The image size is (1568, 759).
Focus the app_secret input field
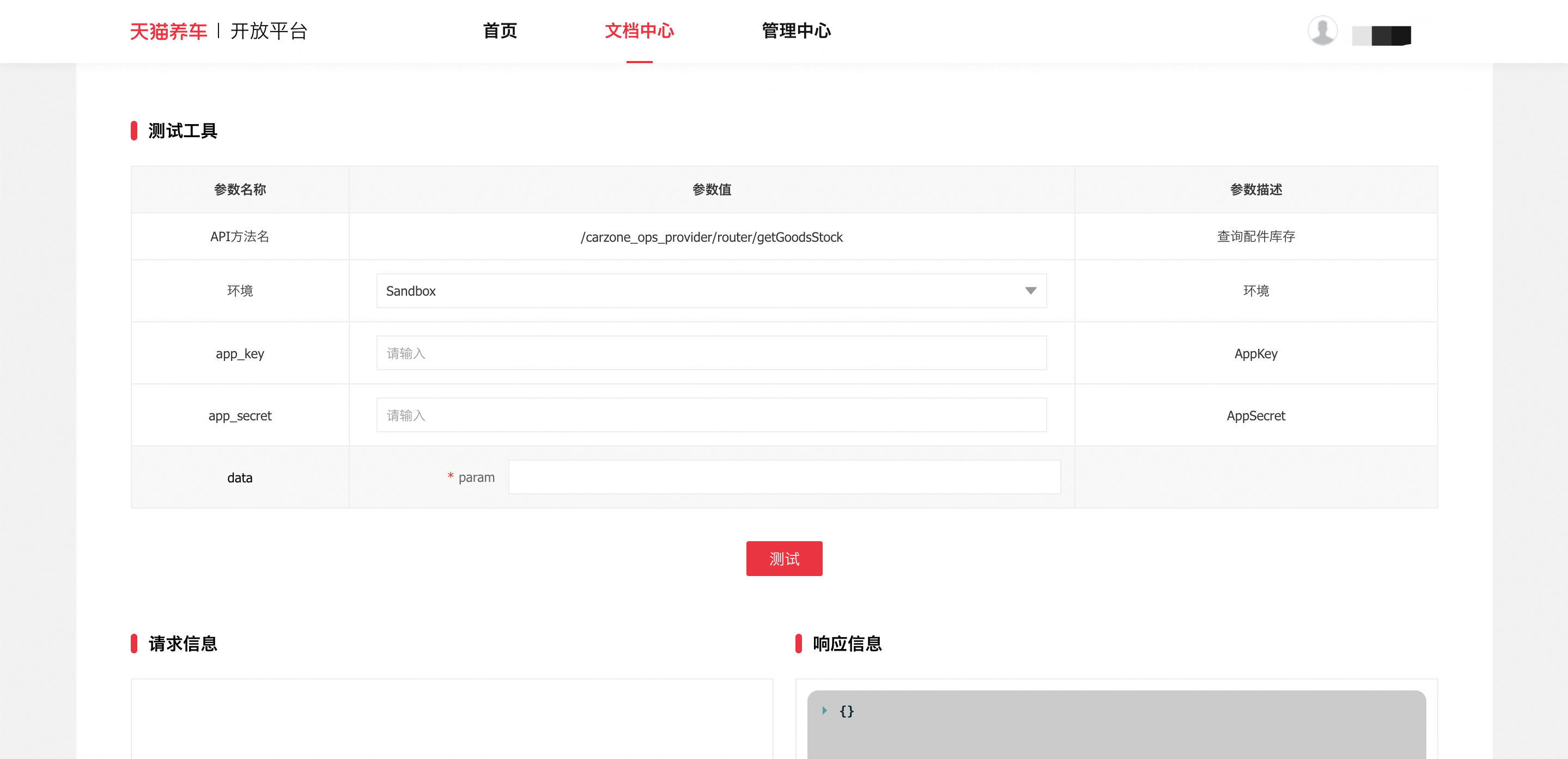[710, 415]
